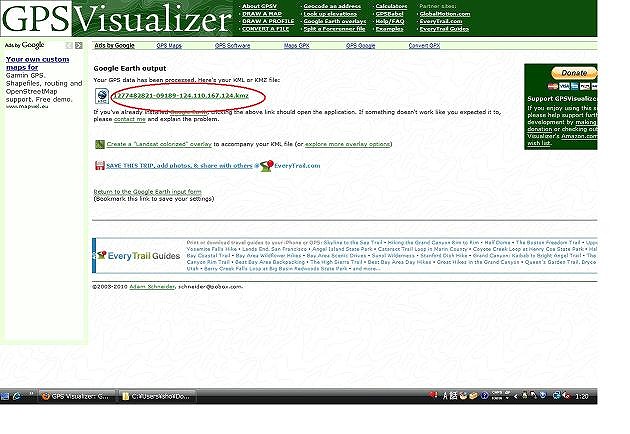The width and height of the screenshot is (630, 434).
Task: Click the ad next arrow icon
Action: (79, 45)
